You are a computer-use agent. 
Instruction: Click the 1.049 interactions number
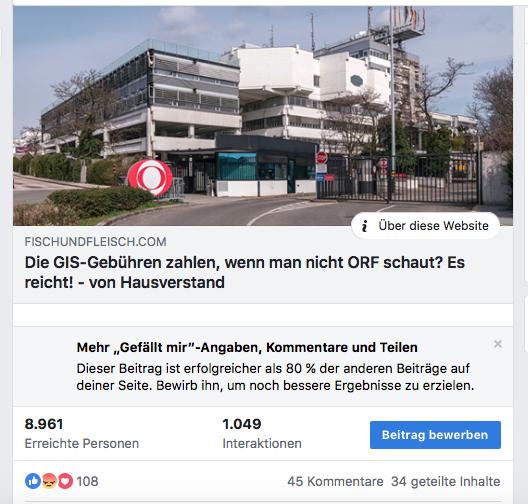(242, 424)
